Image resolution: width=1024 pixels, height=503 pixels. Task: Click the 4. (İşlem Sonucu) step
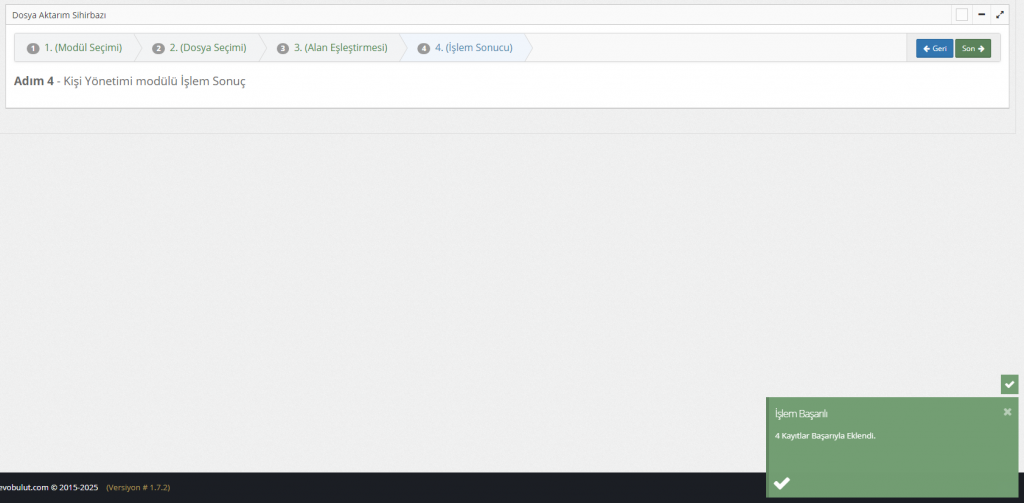[x=473, y=48]
